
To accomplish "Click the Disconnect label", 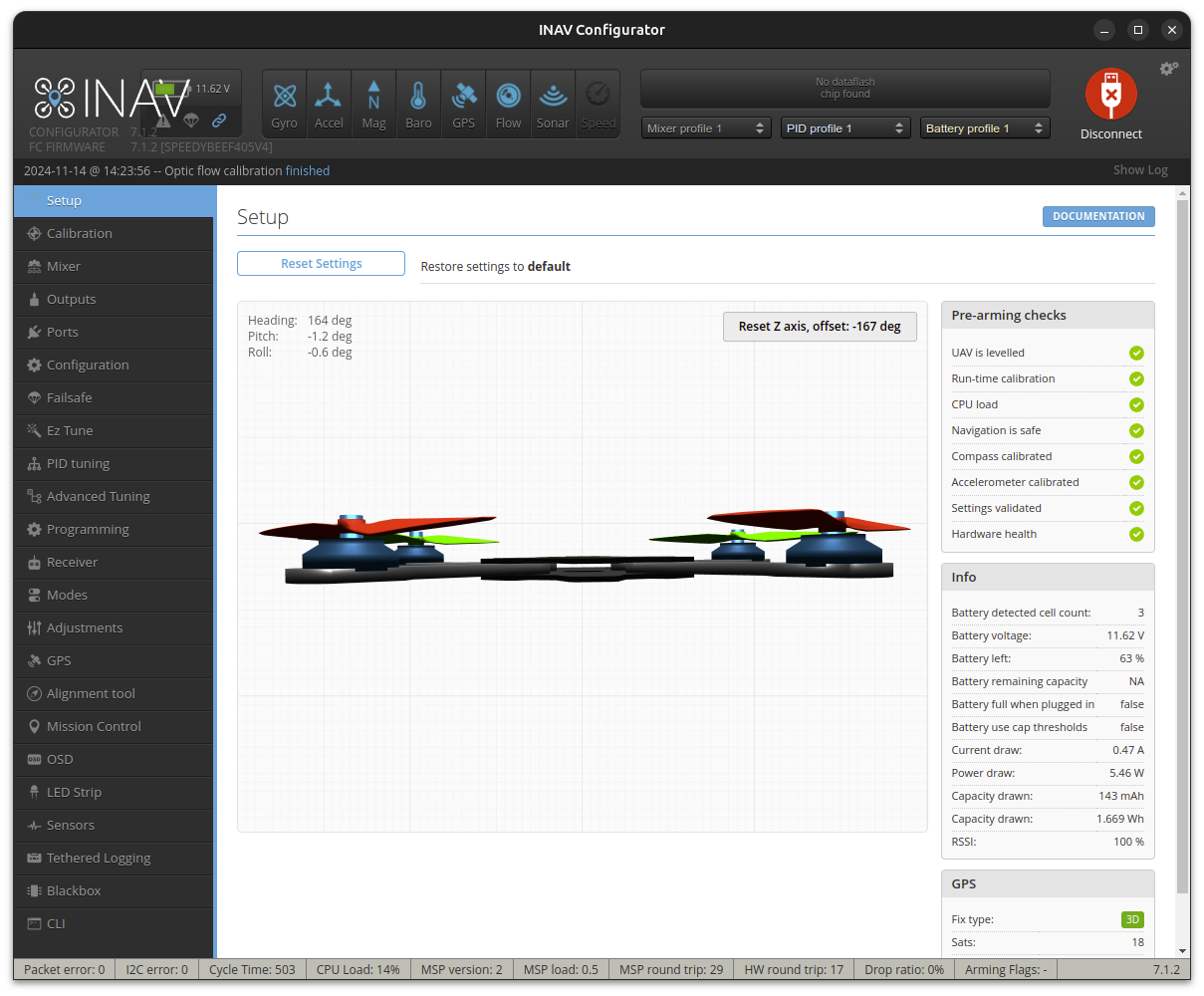I will (1111, 134).
